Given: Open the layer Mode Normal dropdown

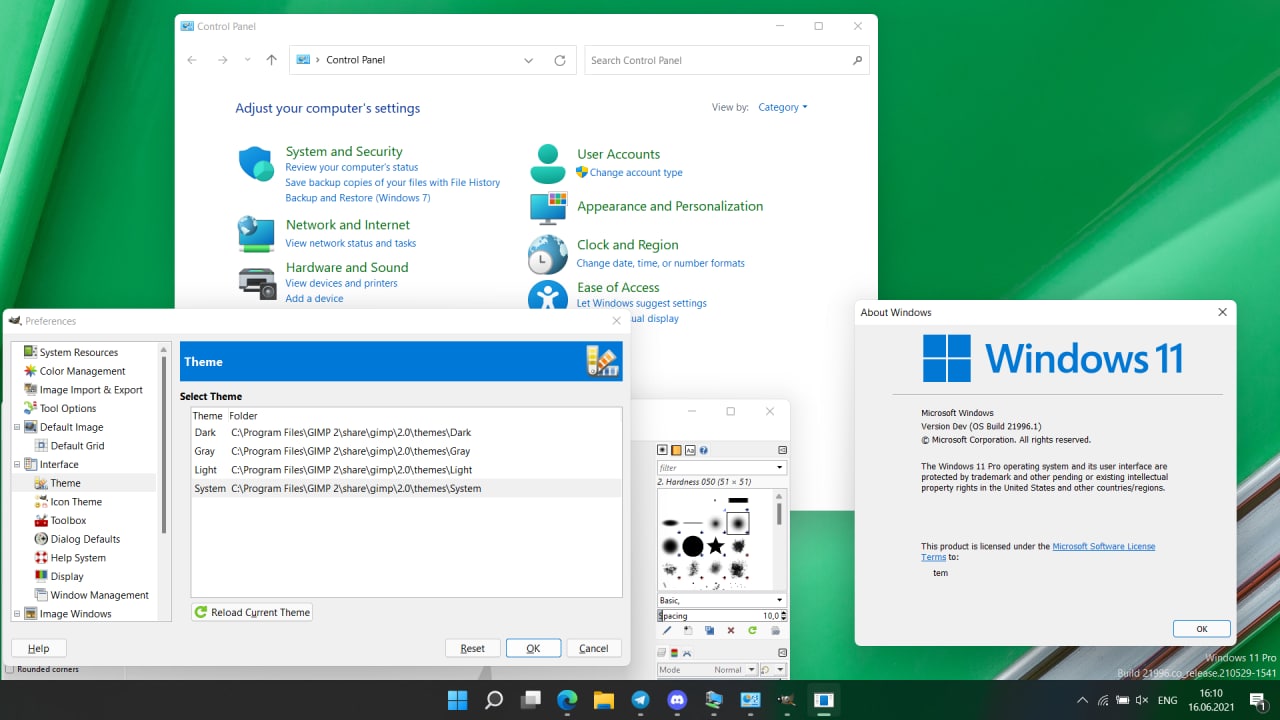Looking at the screenshot, I should pos(706,670).
